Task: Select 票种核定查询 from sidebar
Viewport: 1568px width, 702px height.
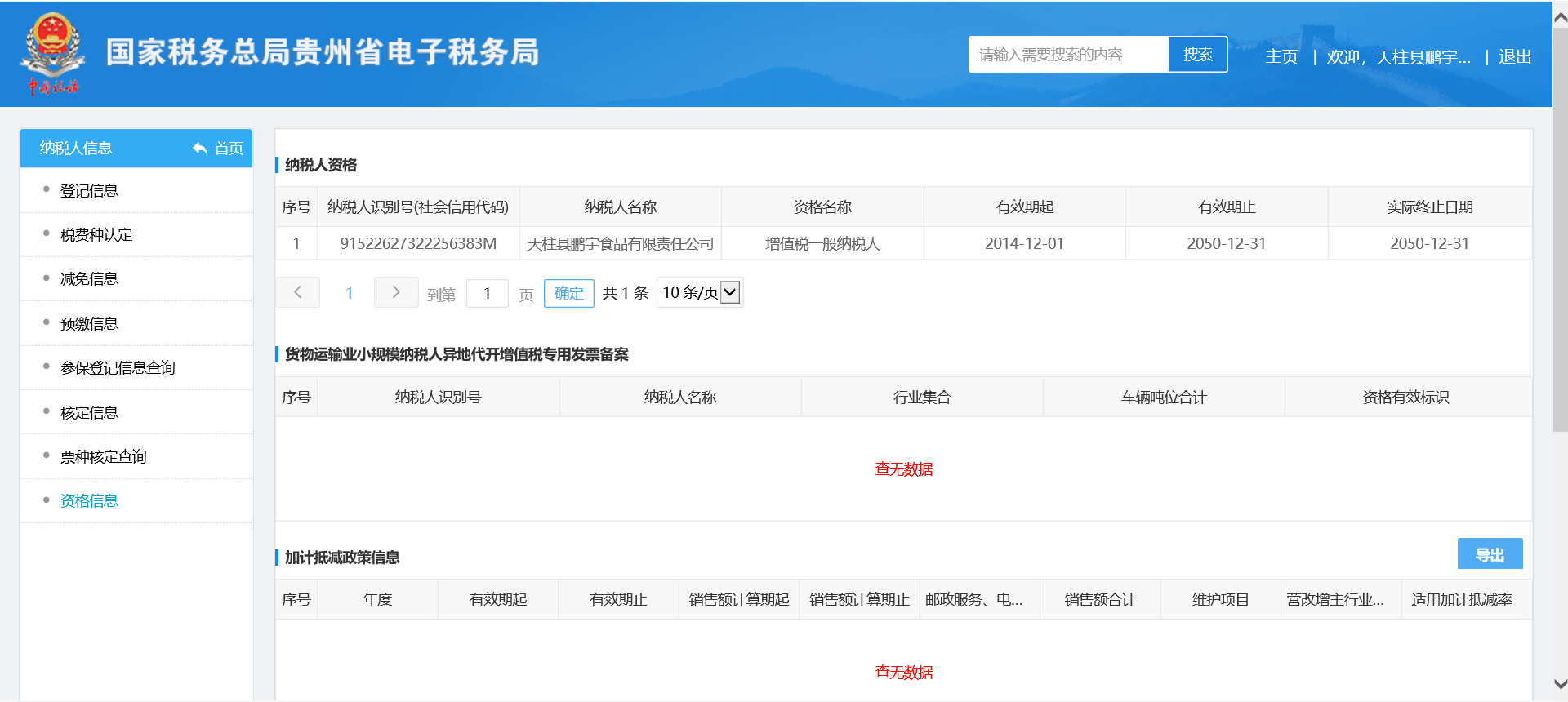Action: click(x=103, y=457)
